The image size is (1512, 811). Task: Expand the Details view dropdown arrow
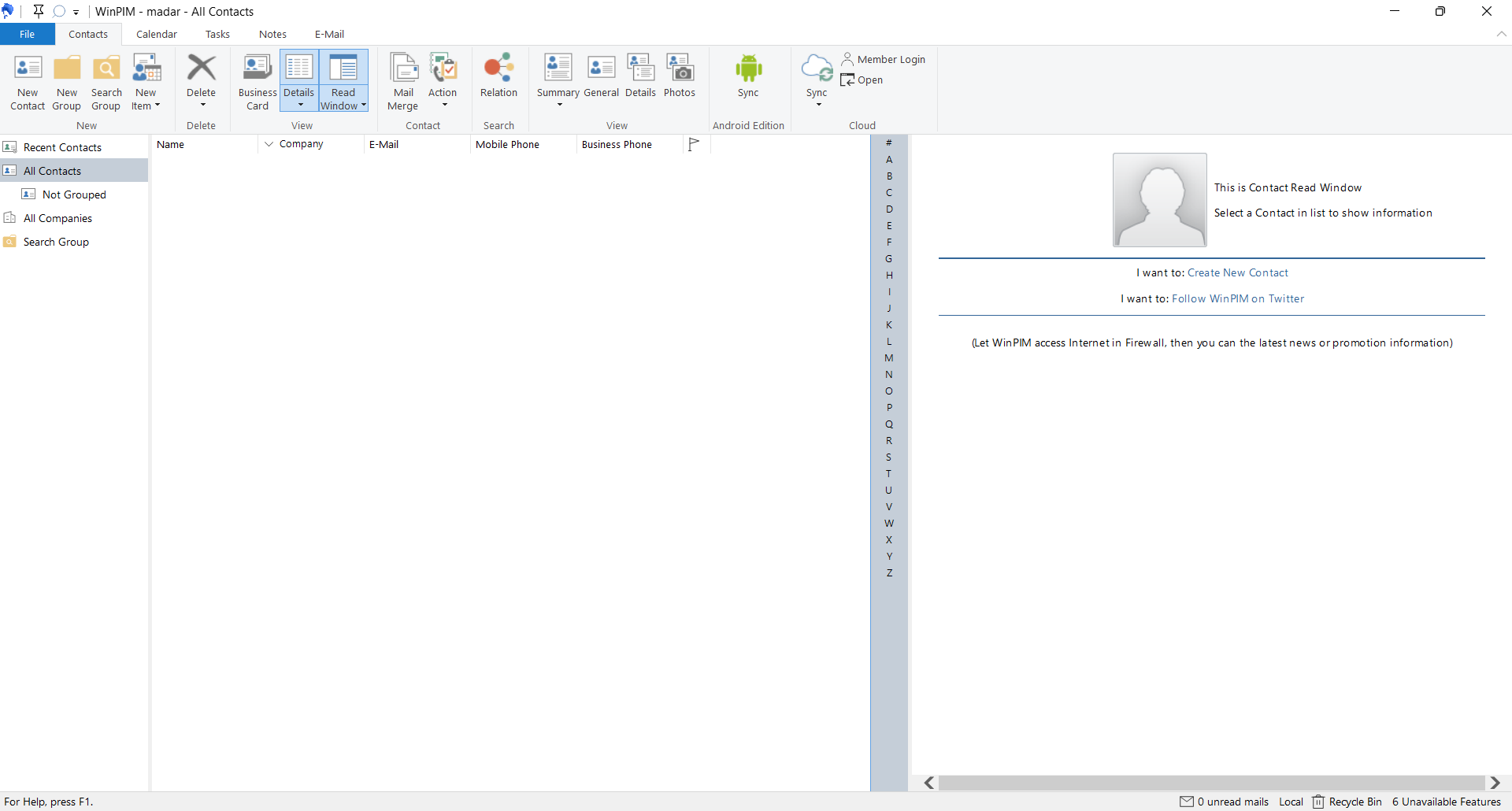click(x=300, y=105)
